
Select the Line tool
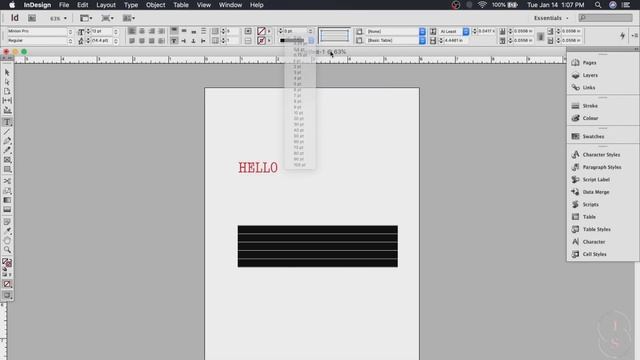click(x=7, y=132)
